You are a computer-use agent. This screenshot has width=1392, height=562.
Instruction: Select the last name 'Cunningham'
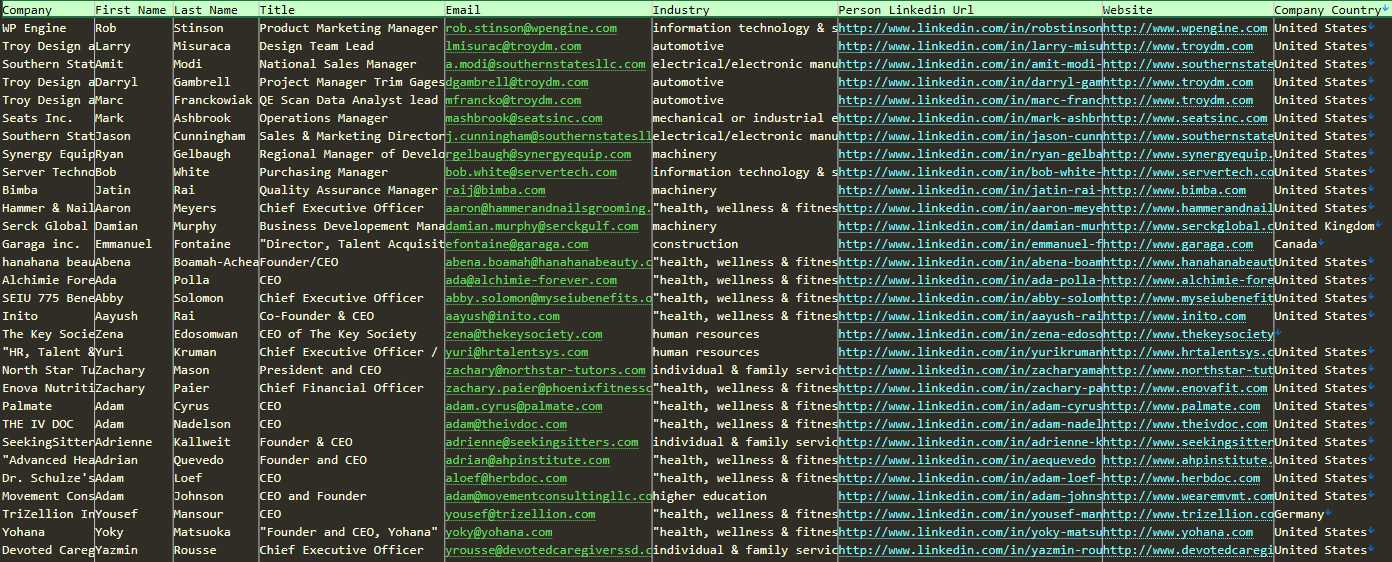pyautogui.click(x=210, y=136)
